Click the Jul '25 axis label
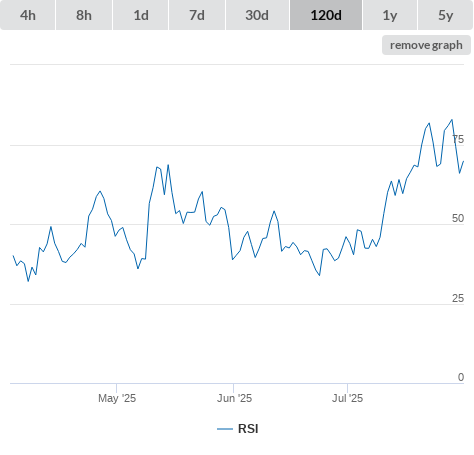The width and height of the screenshot is (474, 455). pyautogui.click(x=347, y=398)
